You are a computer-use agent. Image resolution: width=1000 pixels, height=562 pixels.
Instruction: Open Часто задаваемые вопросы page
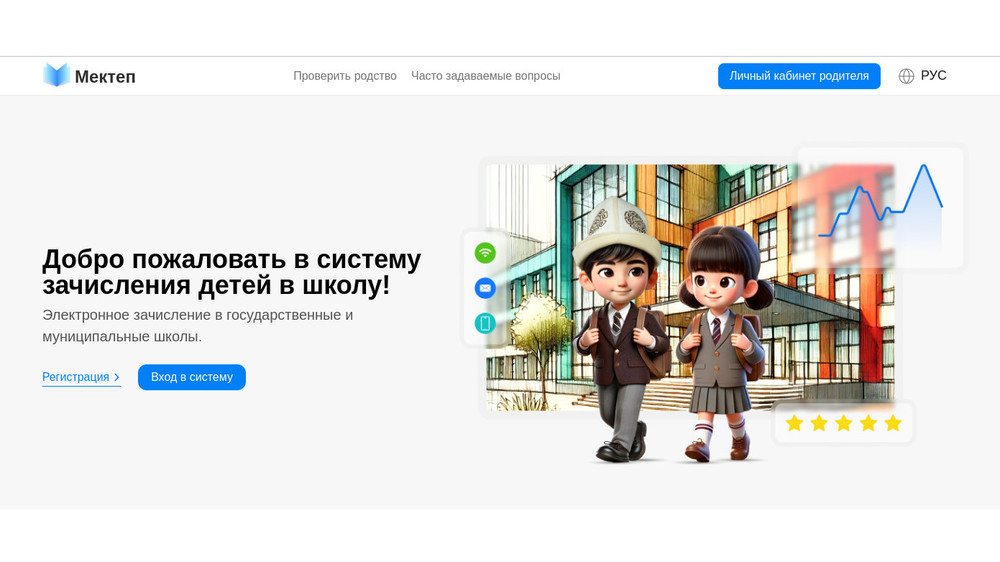coord(485,76)
